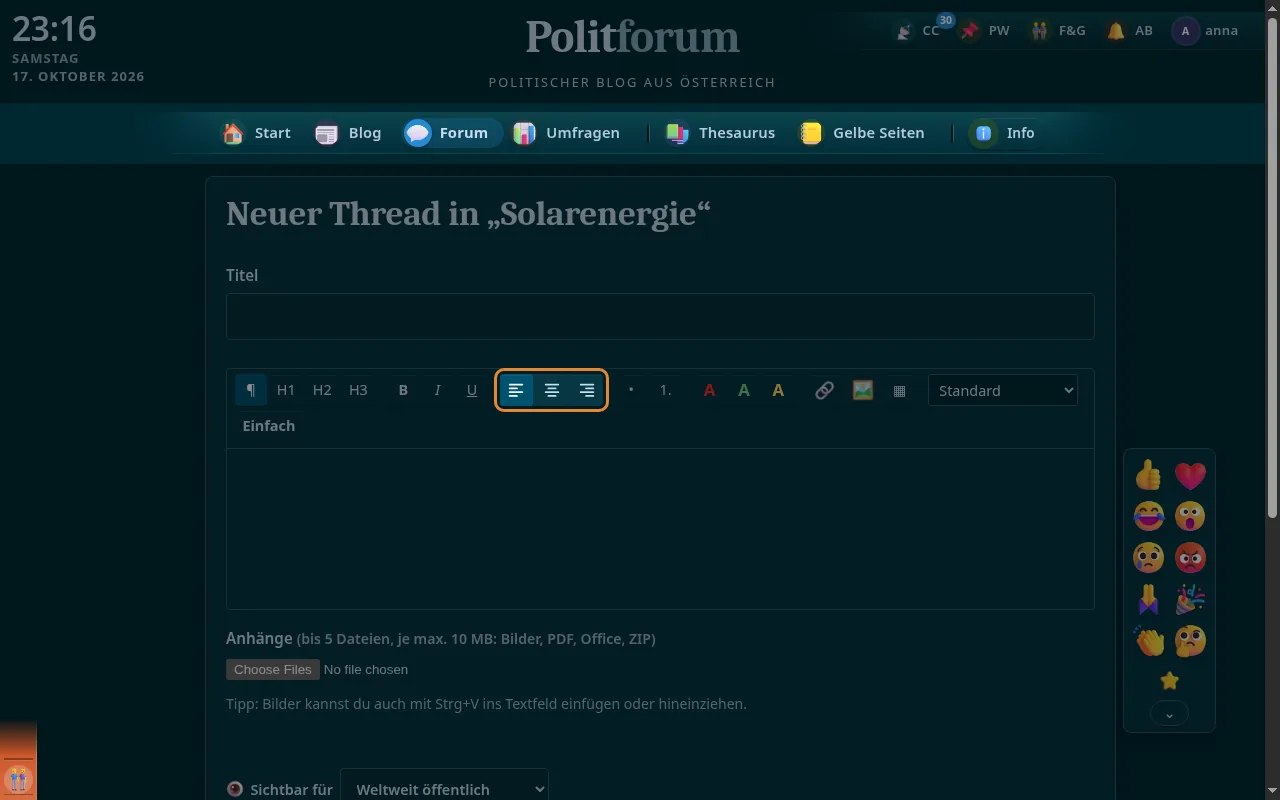Open the Thesaurus menu item
The height and width of the screenshot is (800, 1280).
721,133
